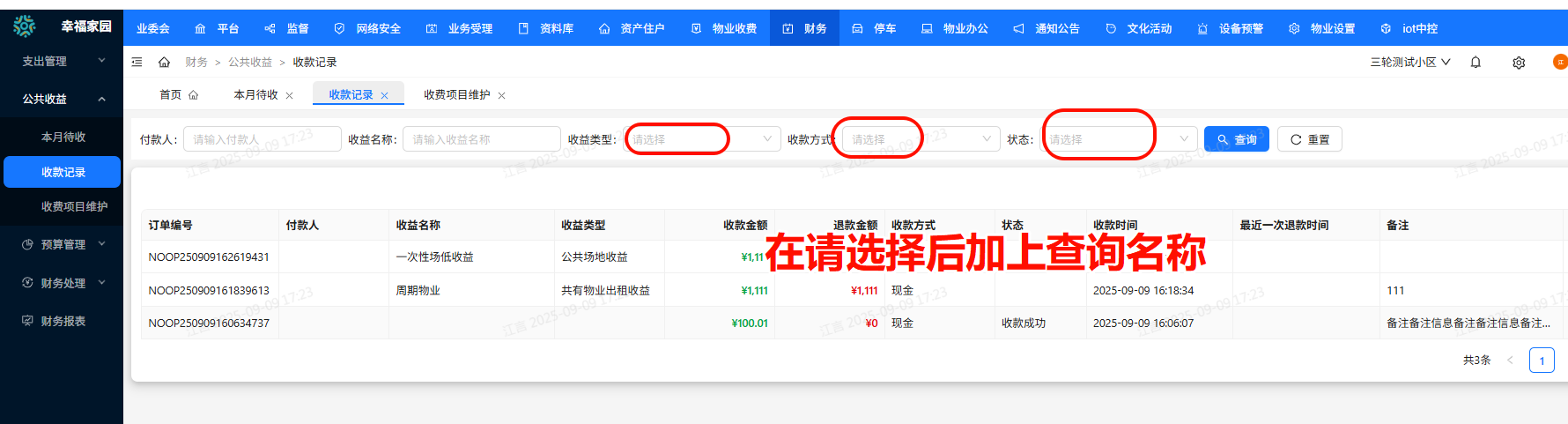Focus the 付款人 input field
1568x424 pixels.
[262, 139]
